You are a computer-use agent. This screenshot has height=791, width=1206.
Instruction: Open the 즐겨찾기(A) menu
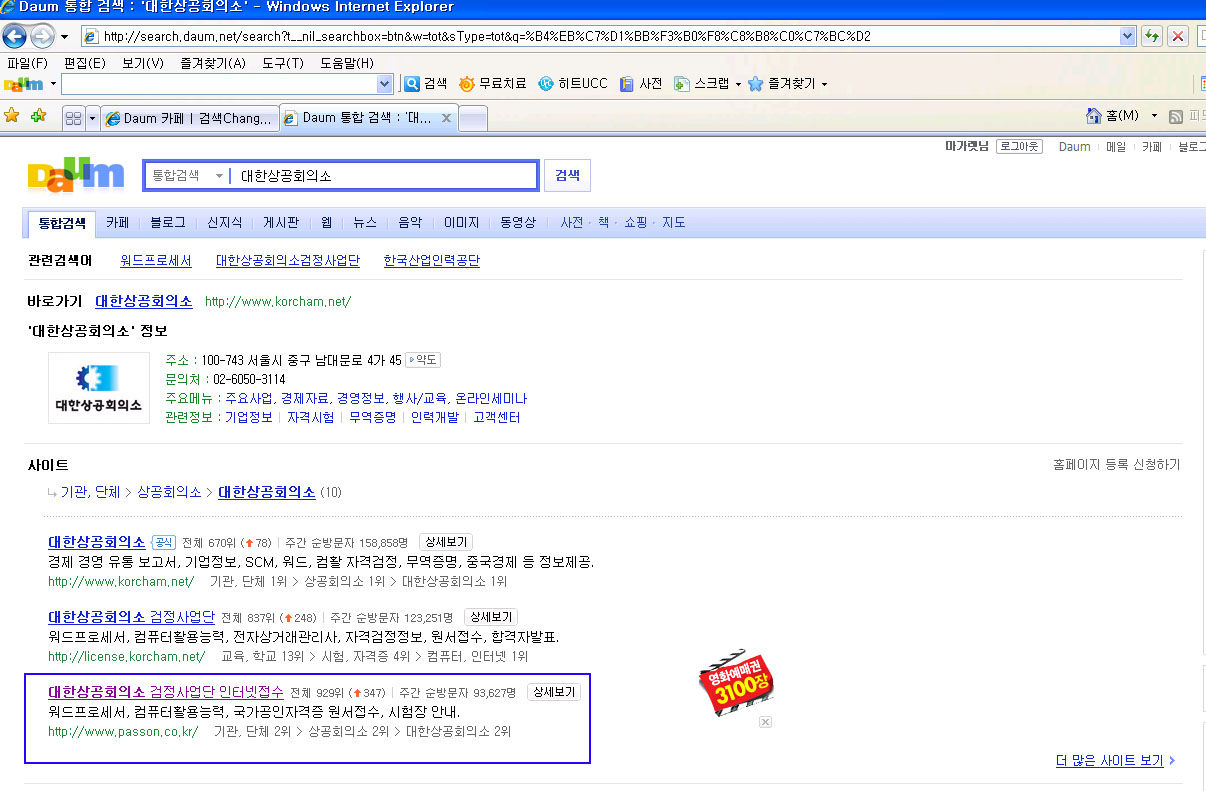click(213, 63)
